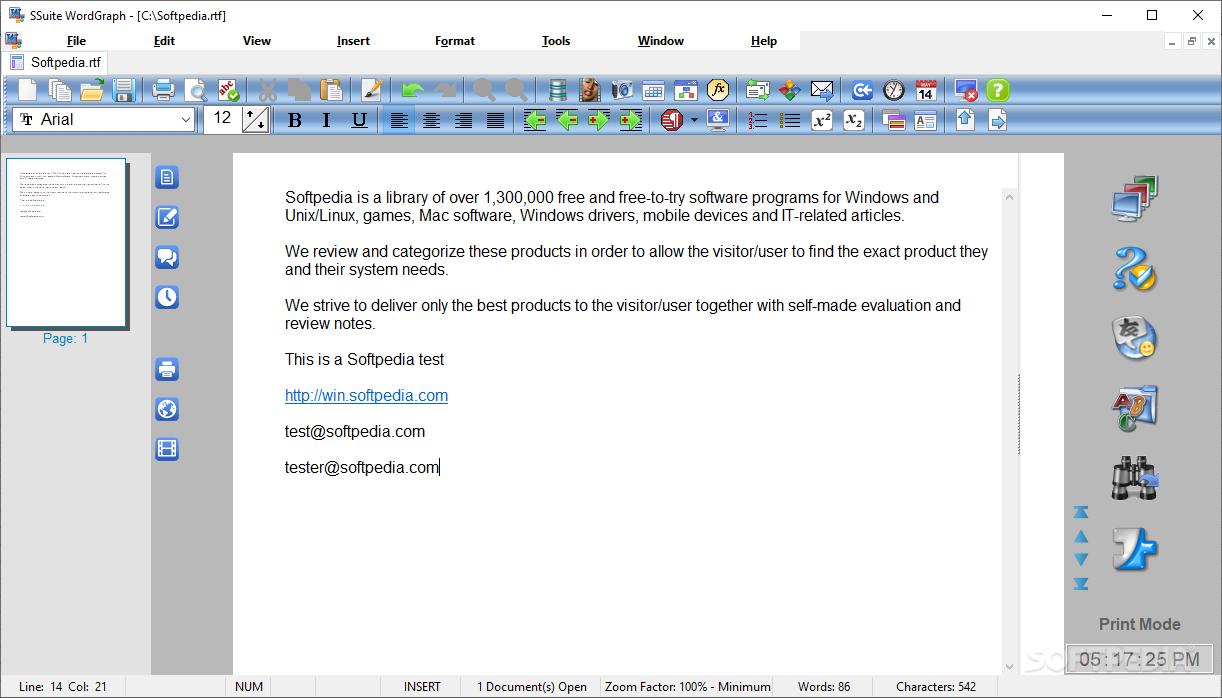Click the colorful four-diamond icon
This screenshot has height=698, width=1222.
coord(790,90)
